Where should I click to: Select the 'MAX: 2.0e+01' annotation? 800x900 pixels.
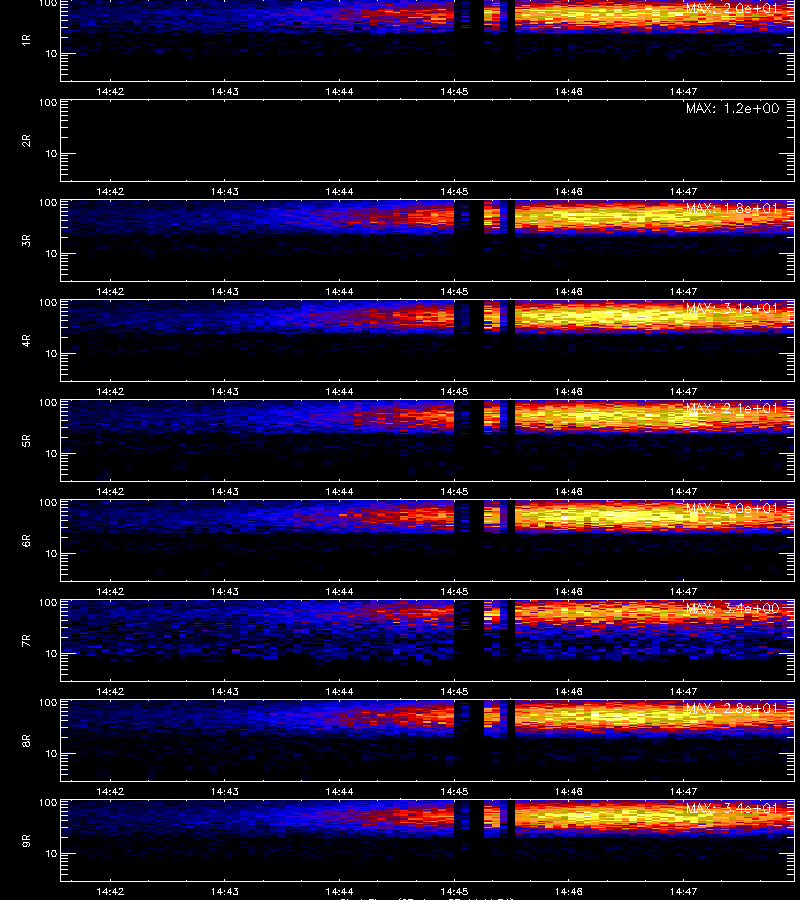click(732, 9)
